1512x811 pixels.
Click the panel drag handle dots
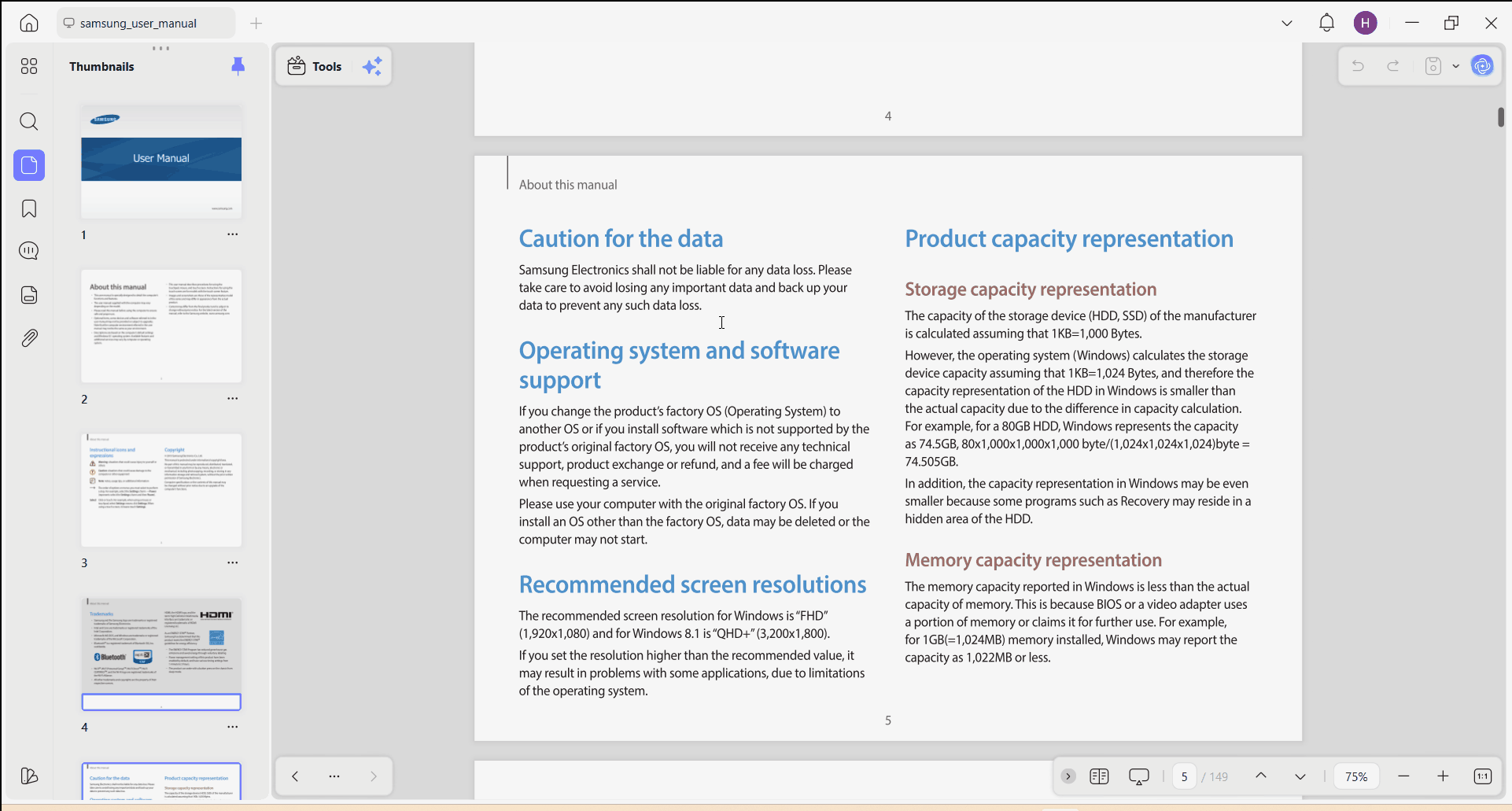click(161, 48)
